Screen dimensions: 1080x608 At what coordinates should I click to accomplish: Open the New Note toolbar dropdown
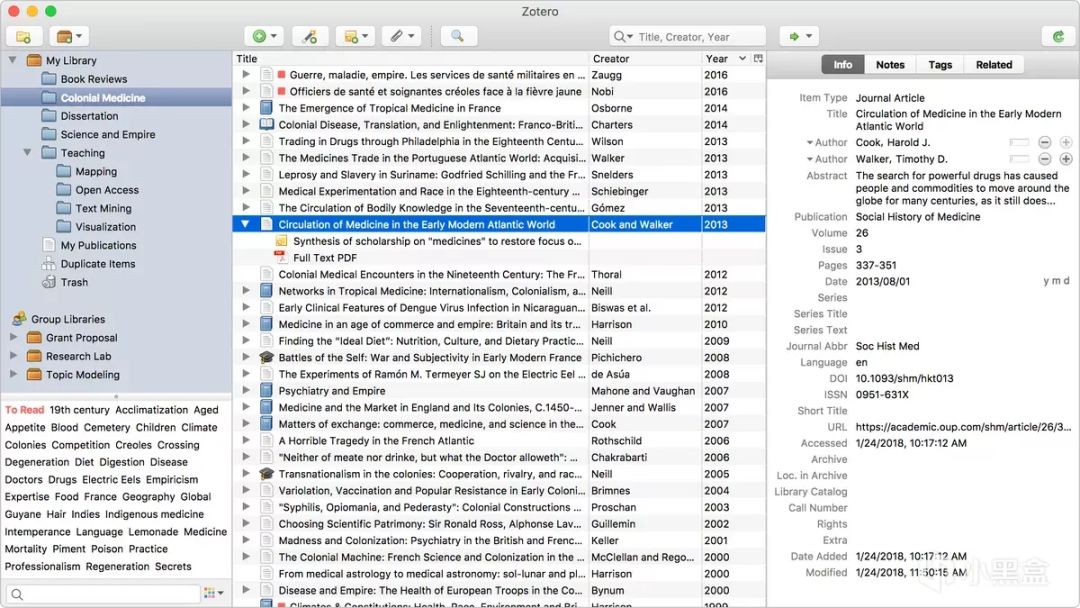pyautogui.click(x=355, y=36)
